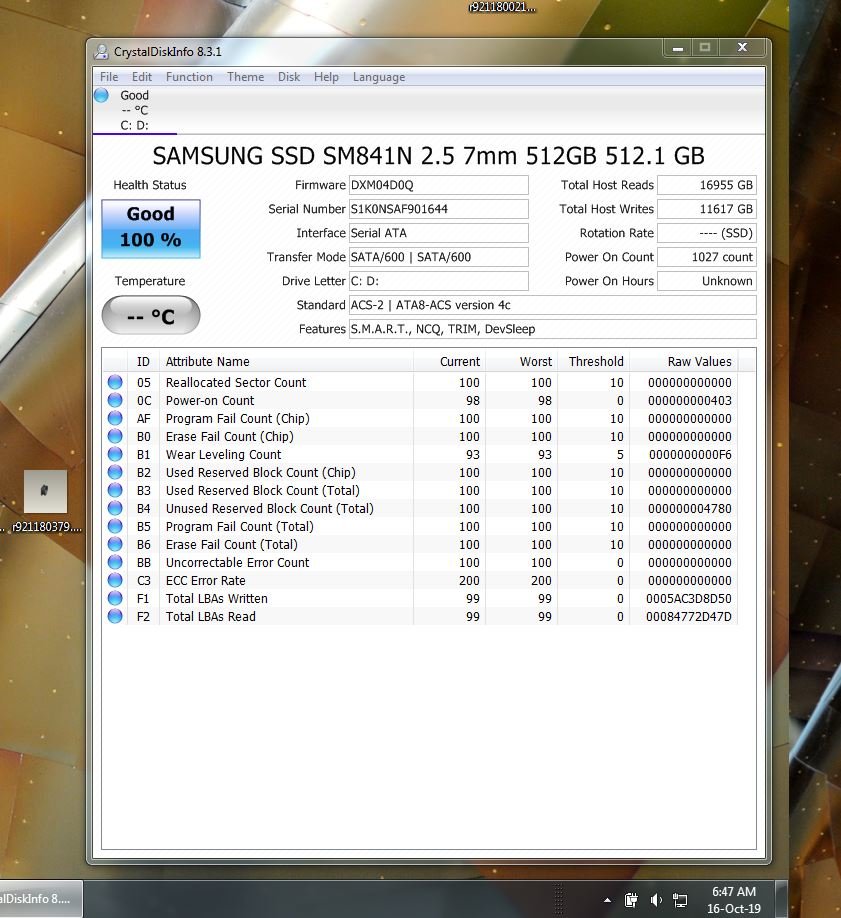Viewport: 841px width, 918px height.
Task: Click the network icon in the system tray
Action: [x=680, y=900]
